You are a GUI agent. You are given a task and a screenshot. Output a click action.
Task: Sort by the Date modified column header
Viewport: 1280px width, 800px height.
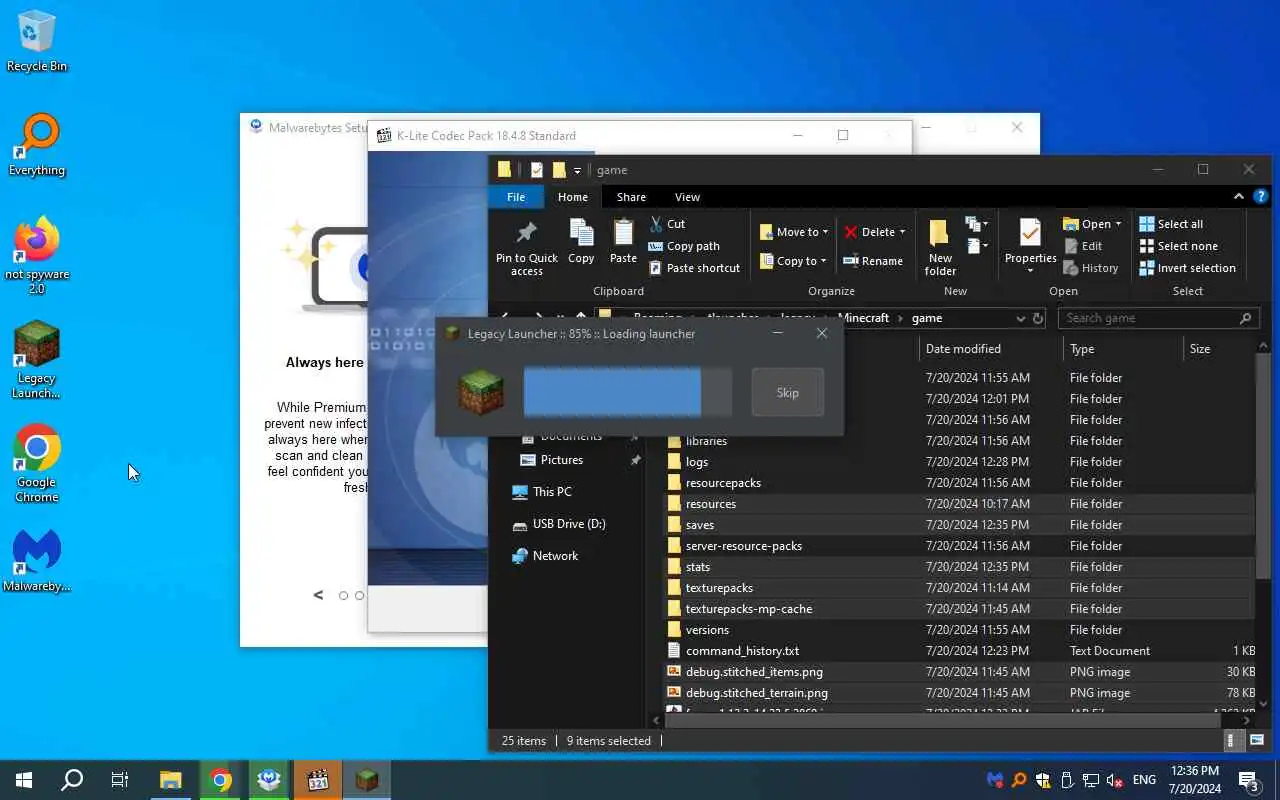pyautogui.click(x=990, y=349)
